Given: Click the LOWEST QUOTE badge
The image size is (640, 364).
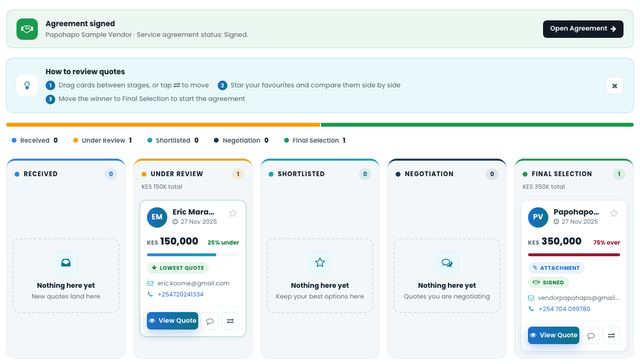Looking at the screenshot, I should (178, 268).
